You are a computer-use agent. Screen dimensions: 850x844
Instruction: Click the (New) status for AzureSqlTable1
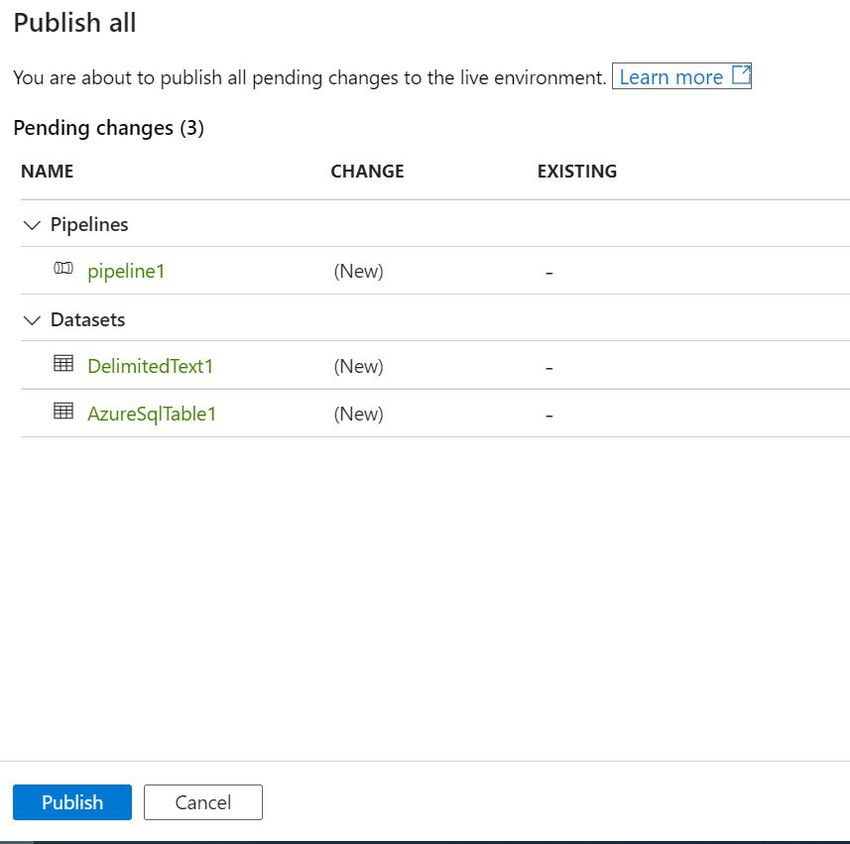point(358,414)
